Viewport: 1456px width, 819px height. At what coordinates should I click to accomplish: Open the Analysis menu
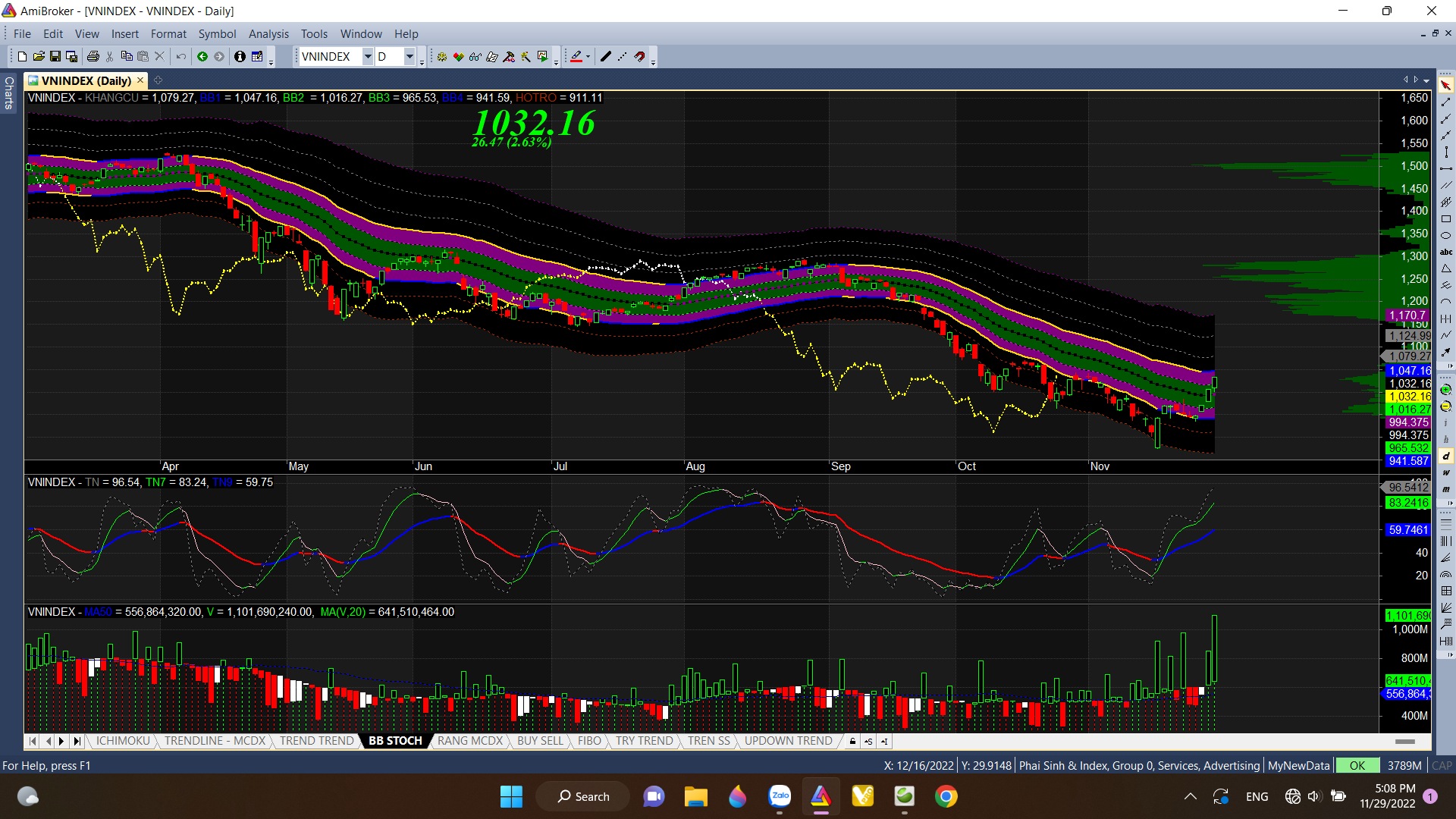pos(268,34)
